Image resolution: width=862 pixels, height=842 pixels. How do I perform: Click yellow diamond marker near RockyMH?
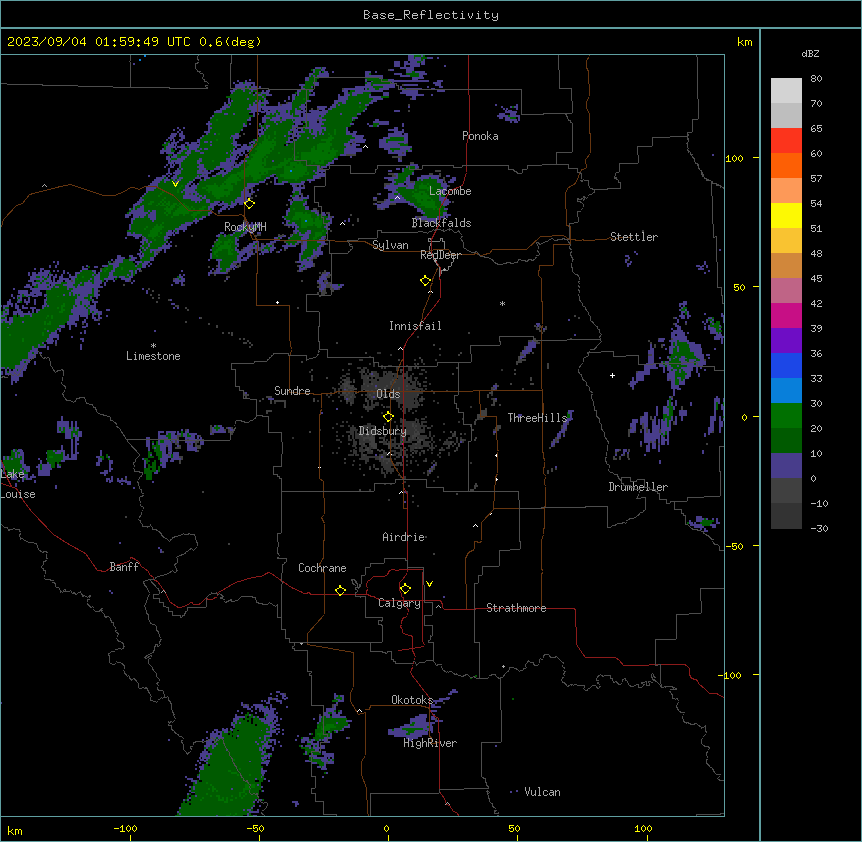(x=249, y=203)
